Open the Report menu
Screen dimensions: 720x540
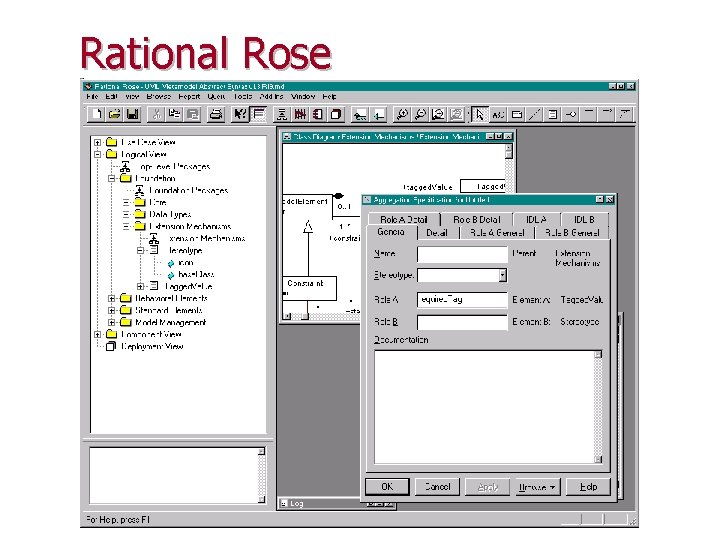[x=189, y=96]
